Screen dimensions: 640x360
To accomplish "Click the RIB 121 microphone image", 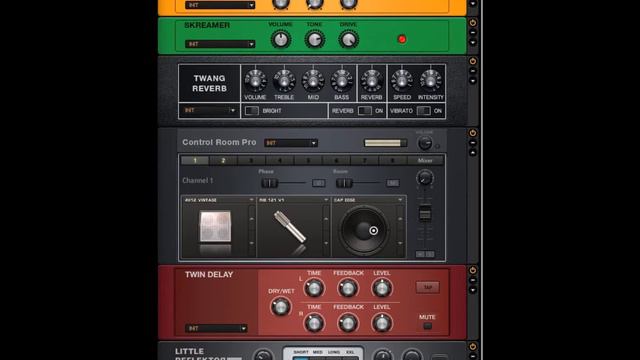I will click(290, 227).
